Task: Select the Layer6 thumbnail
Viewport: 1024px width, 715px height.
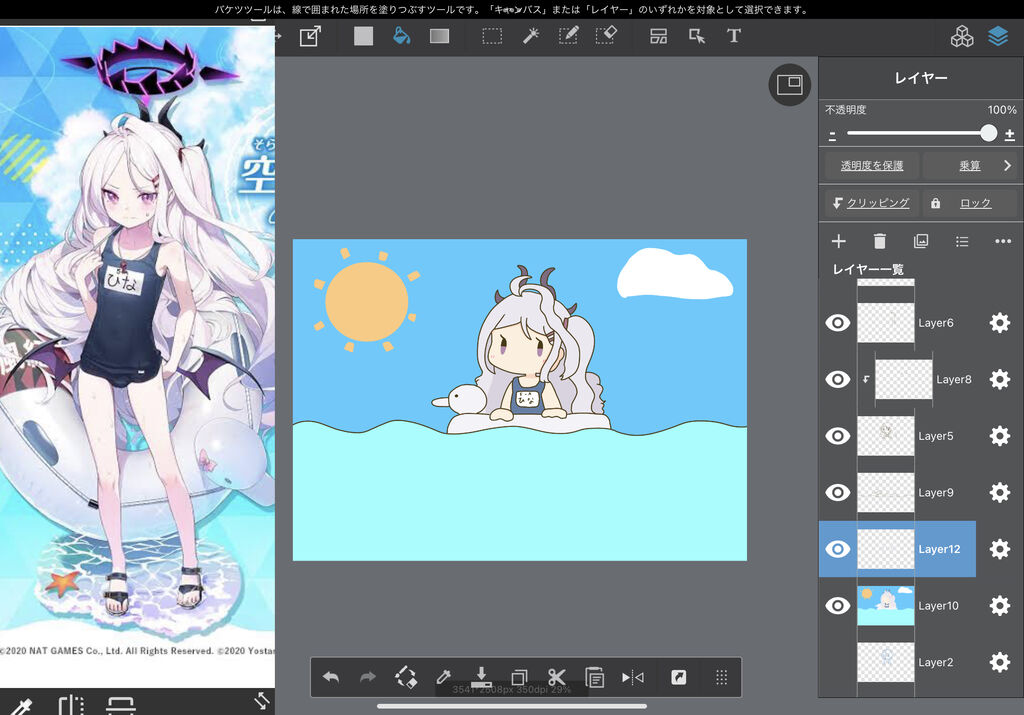Action: pos(886,323)
